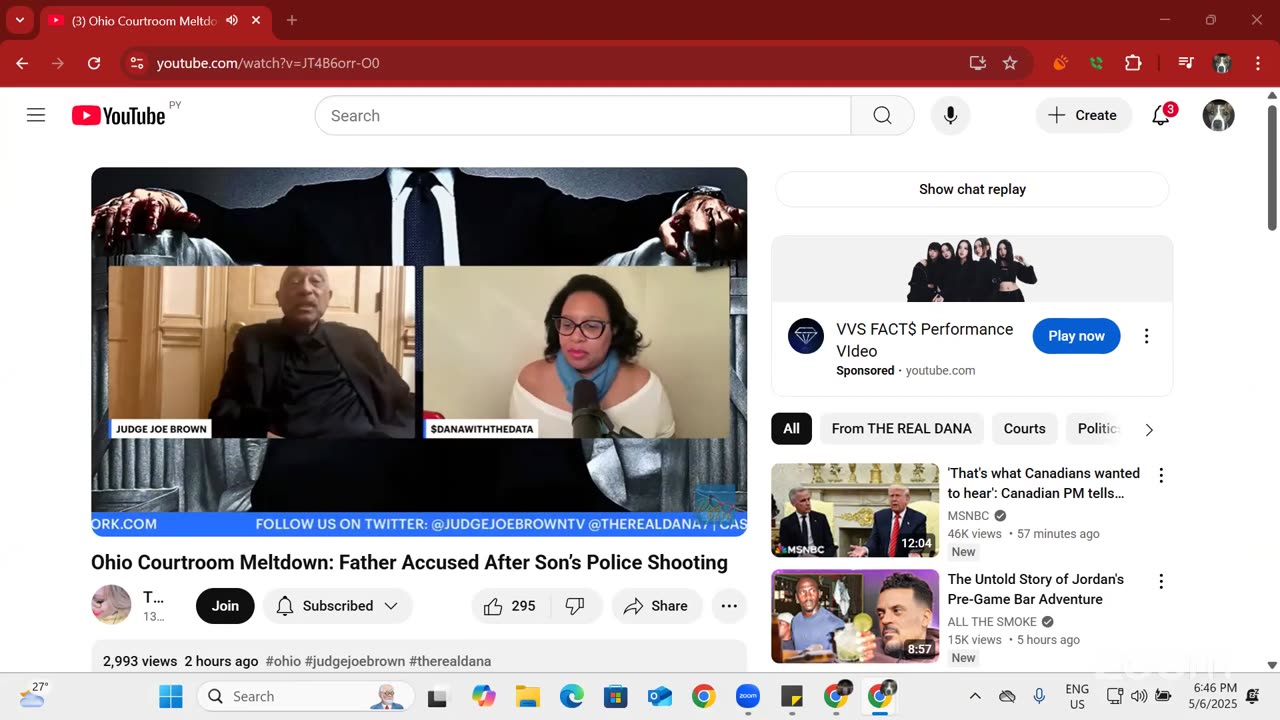Open volume control in system tray
The image size is (1280, 720).
[1139, 696]
